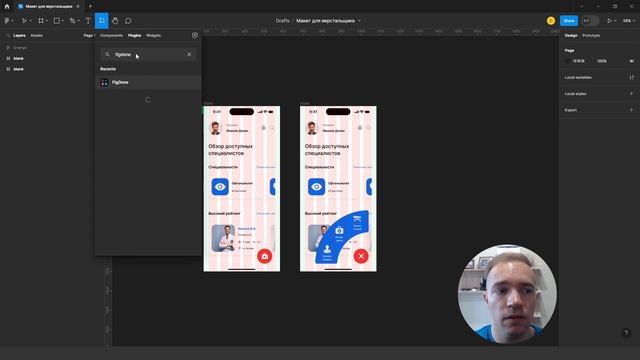
Task: Click the Export section label
Action: coord(571,110)
